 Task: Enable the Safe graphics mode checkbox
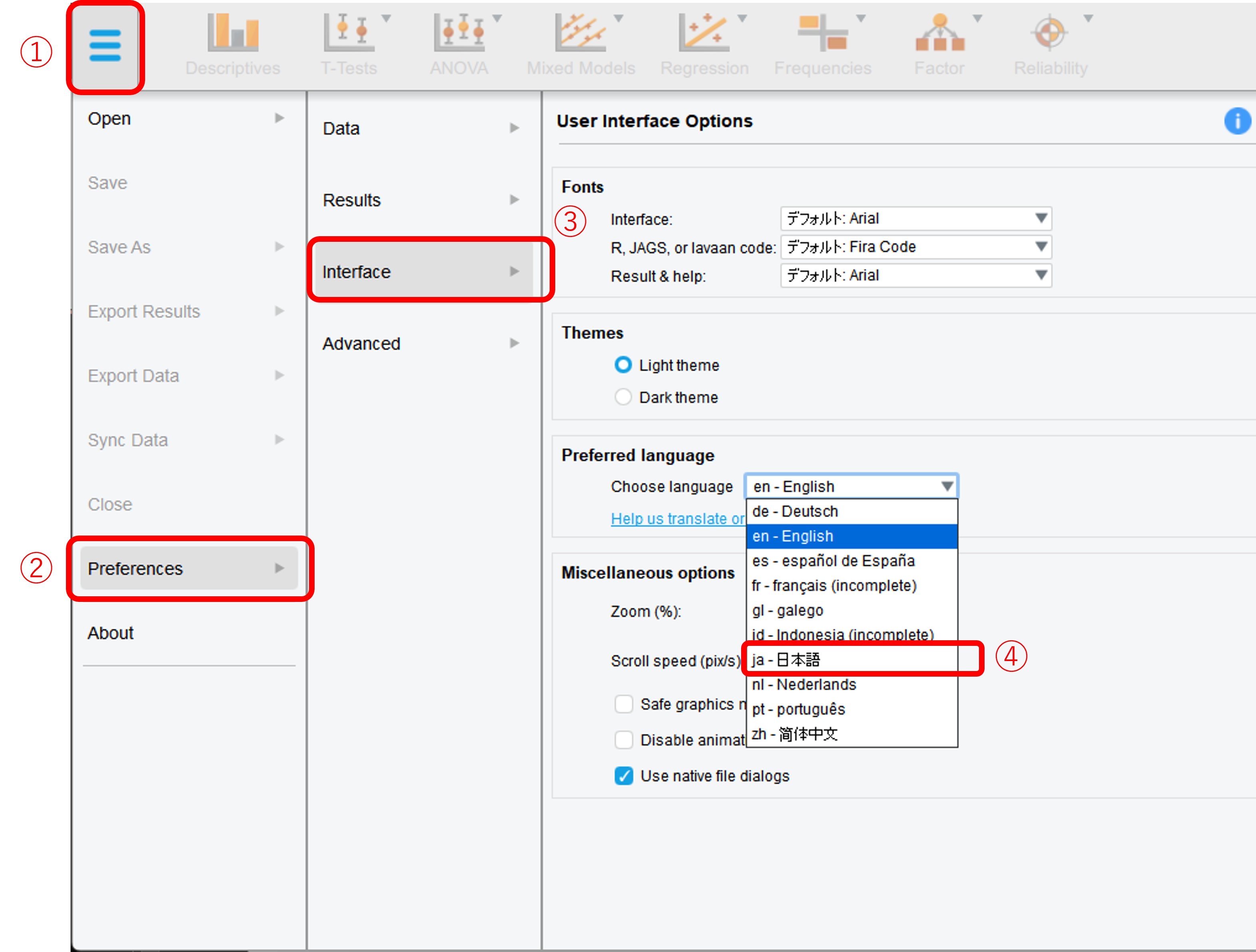click(x=624, y=704)
